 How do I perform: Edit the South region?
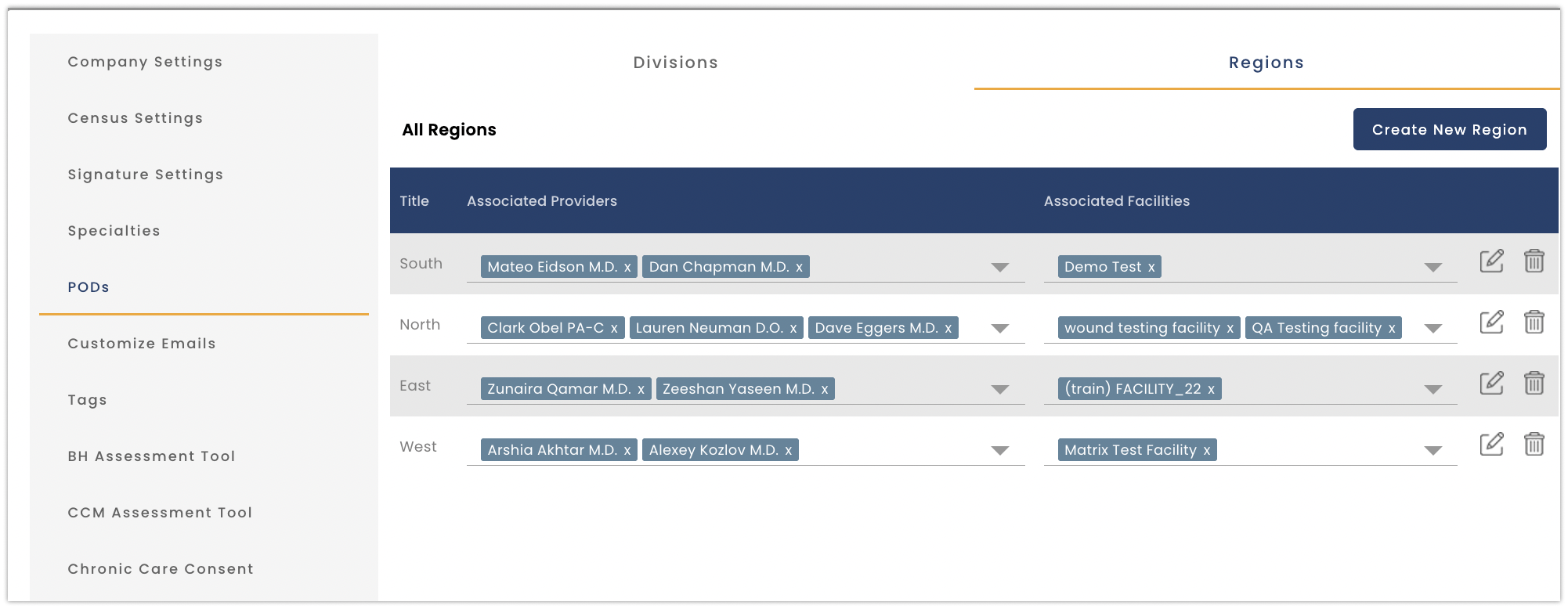point(1491,261)
